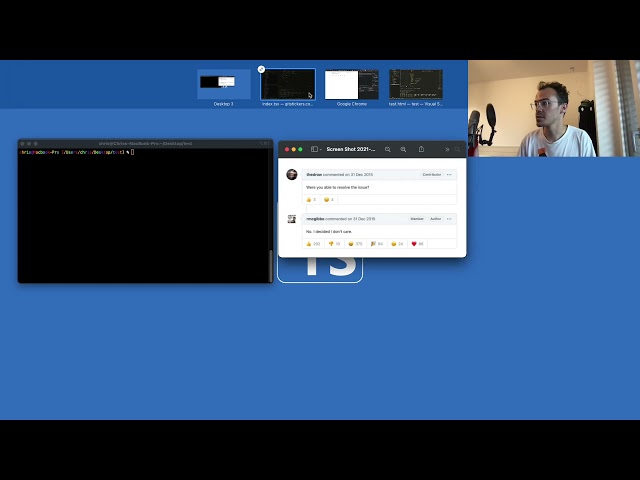
Task: Zoom out in the Preview toolbar
Action: pos(388,149)
